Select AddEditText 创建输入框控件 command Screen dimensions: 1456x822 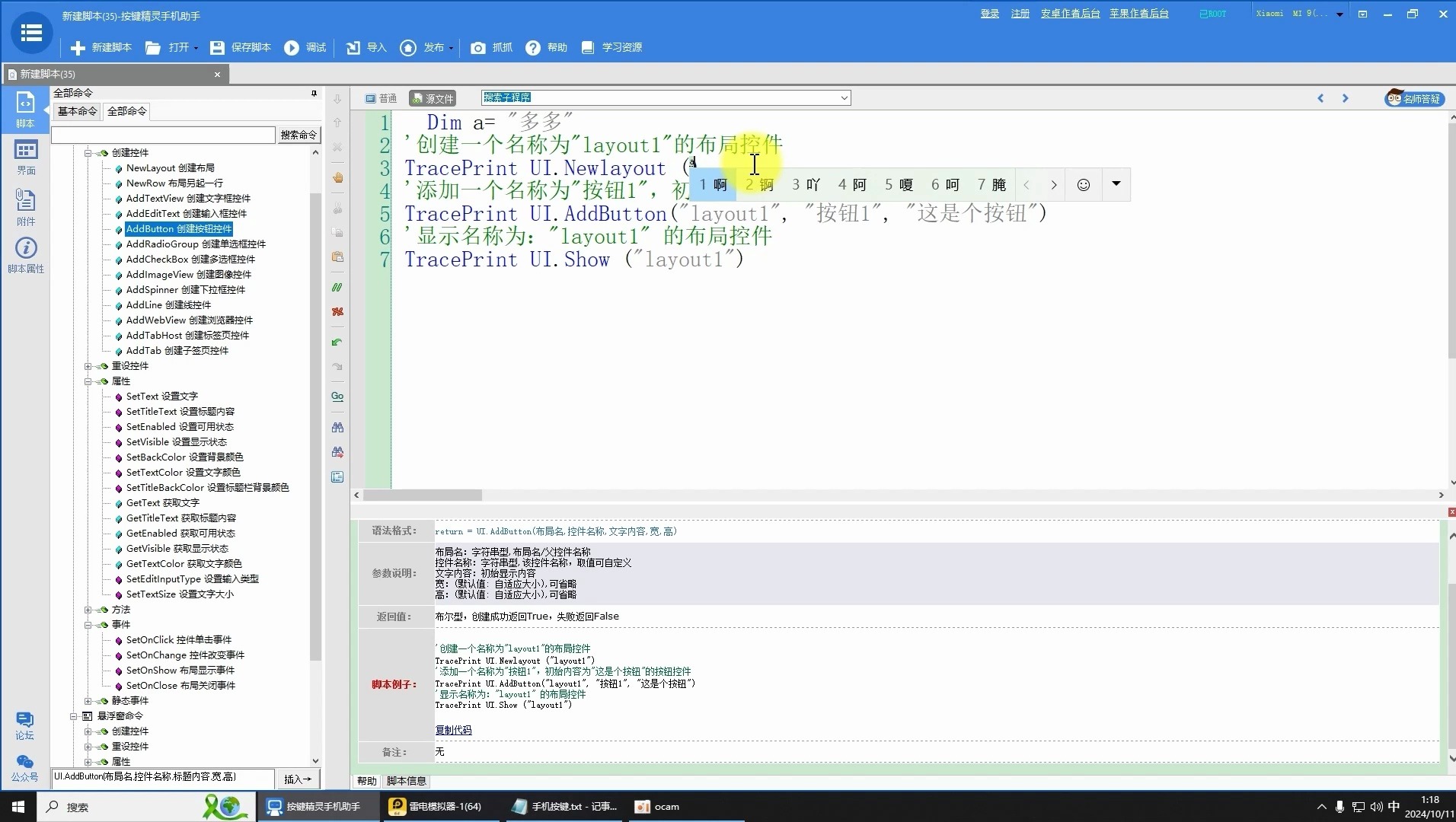click(x=186, y=214)
